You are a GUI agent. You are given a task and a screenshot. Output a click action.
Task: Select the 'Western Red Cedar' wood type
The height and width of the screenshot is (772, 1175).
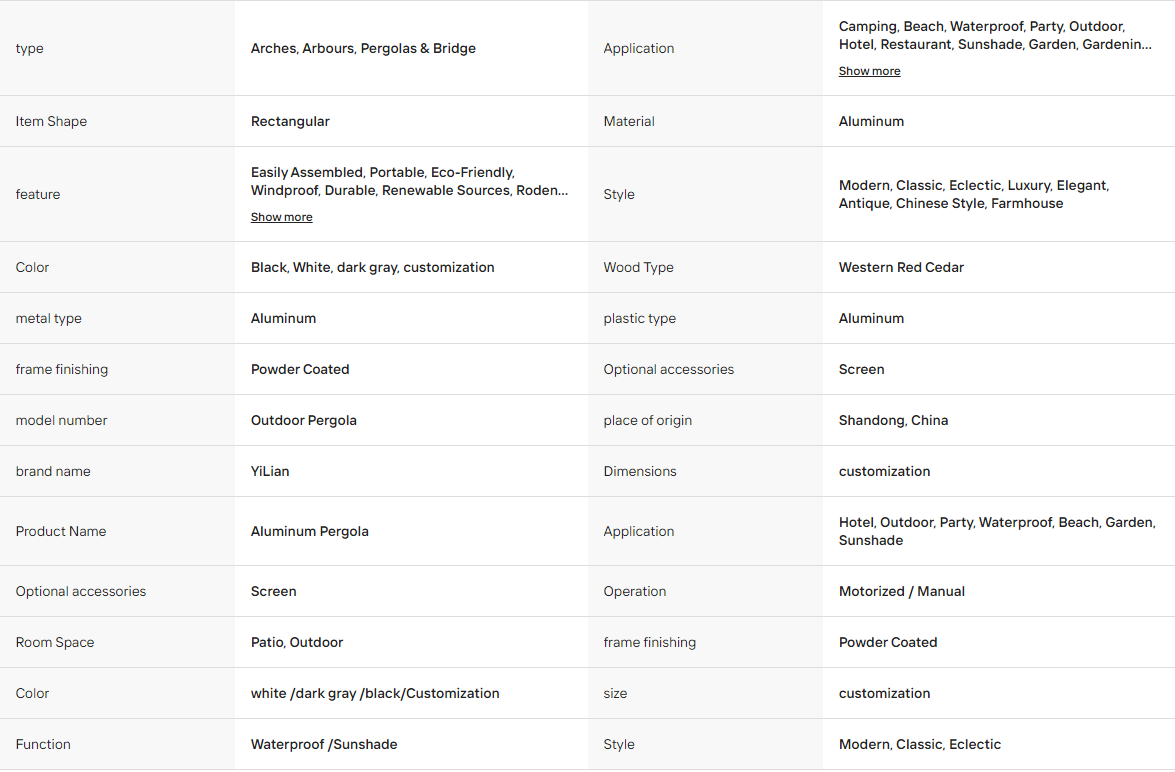(x=901, y=268)
